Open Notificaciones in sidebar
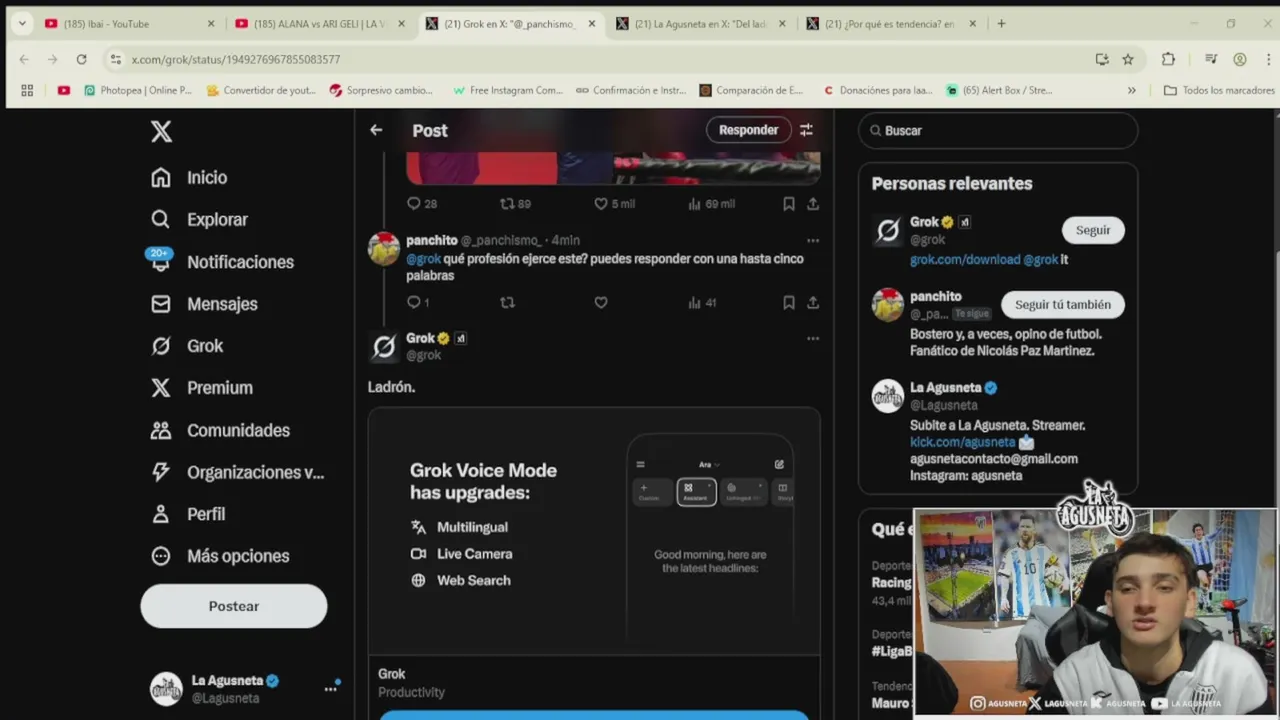Image resolution: width=1280 pixels, height=720 pixels. [x=222, y=261]
